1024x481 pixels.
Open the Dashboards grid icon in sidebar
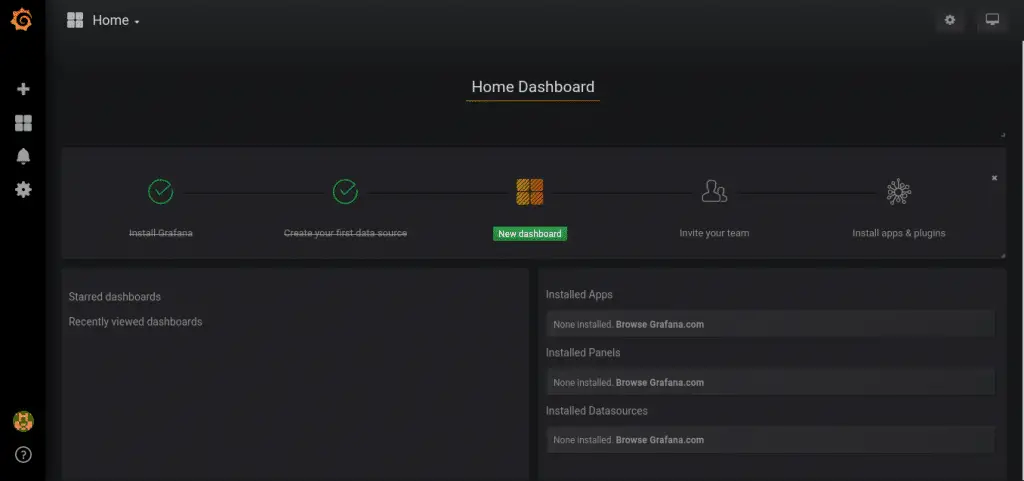(x=24, y=123)
